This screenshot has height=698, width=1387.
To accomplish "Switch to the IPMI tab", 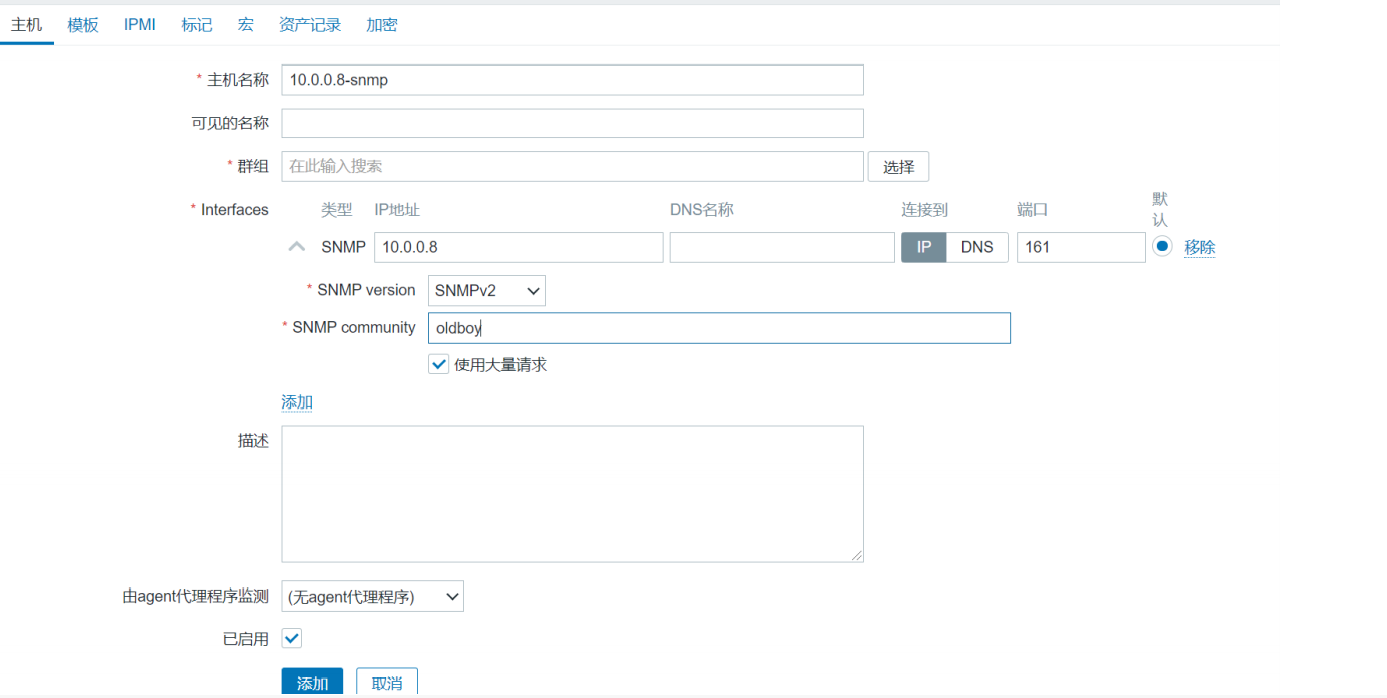I will click(x=140, y=25).
